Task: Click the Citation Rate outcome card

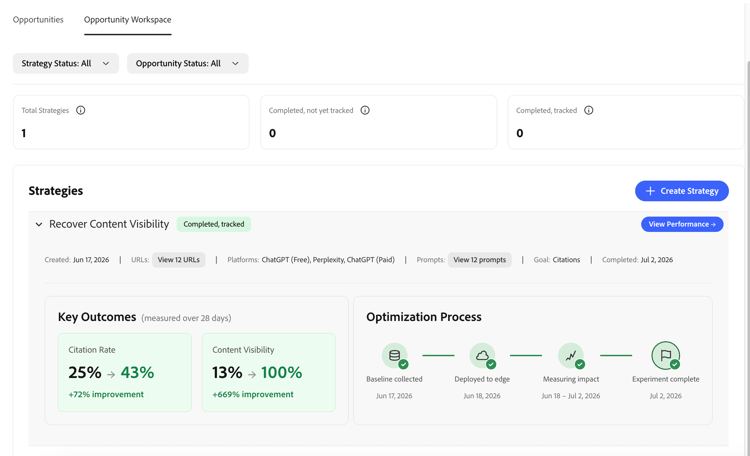Action: coord(125,372)
